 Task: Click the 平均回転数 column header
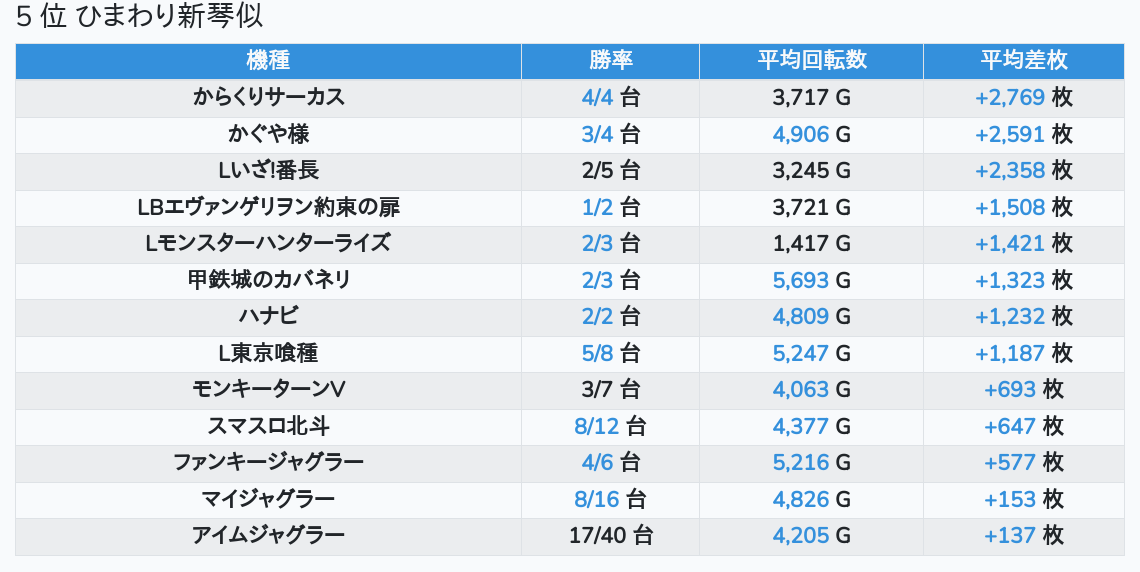pyautogui.click(x=811, y=60)
